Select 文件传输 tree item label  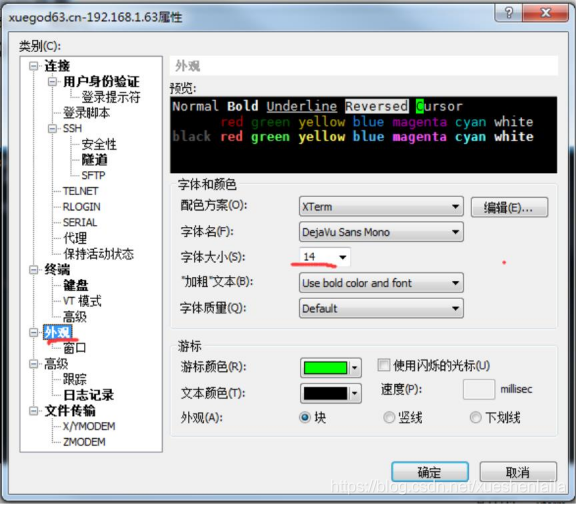(x=70, y=411)
